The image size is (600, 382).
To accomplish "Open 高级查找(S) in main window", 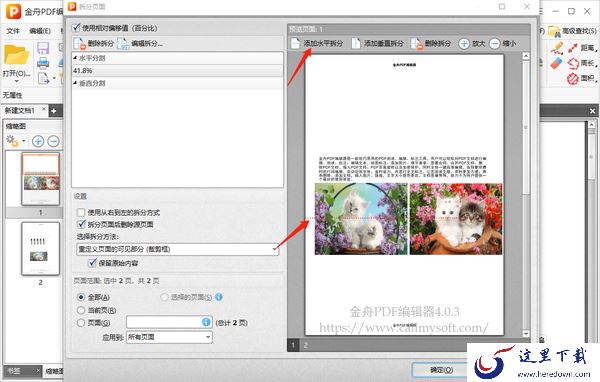I will (x=573, y=31).
